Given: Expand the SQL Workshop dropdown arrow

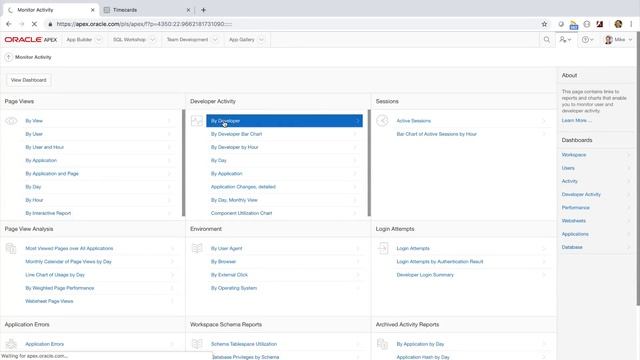Looking at the screenshot, I should (152, 40).
